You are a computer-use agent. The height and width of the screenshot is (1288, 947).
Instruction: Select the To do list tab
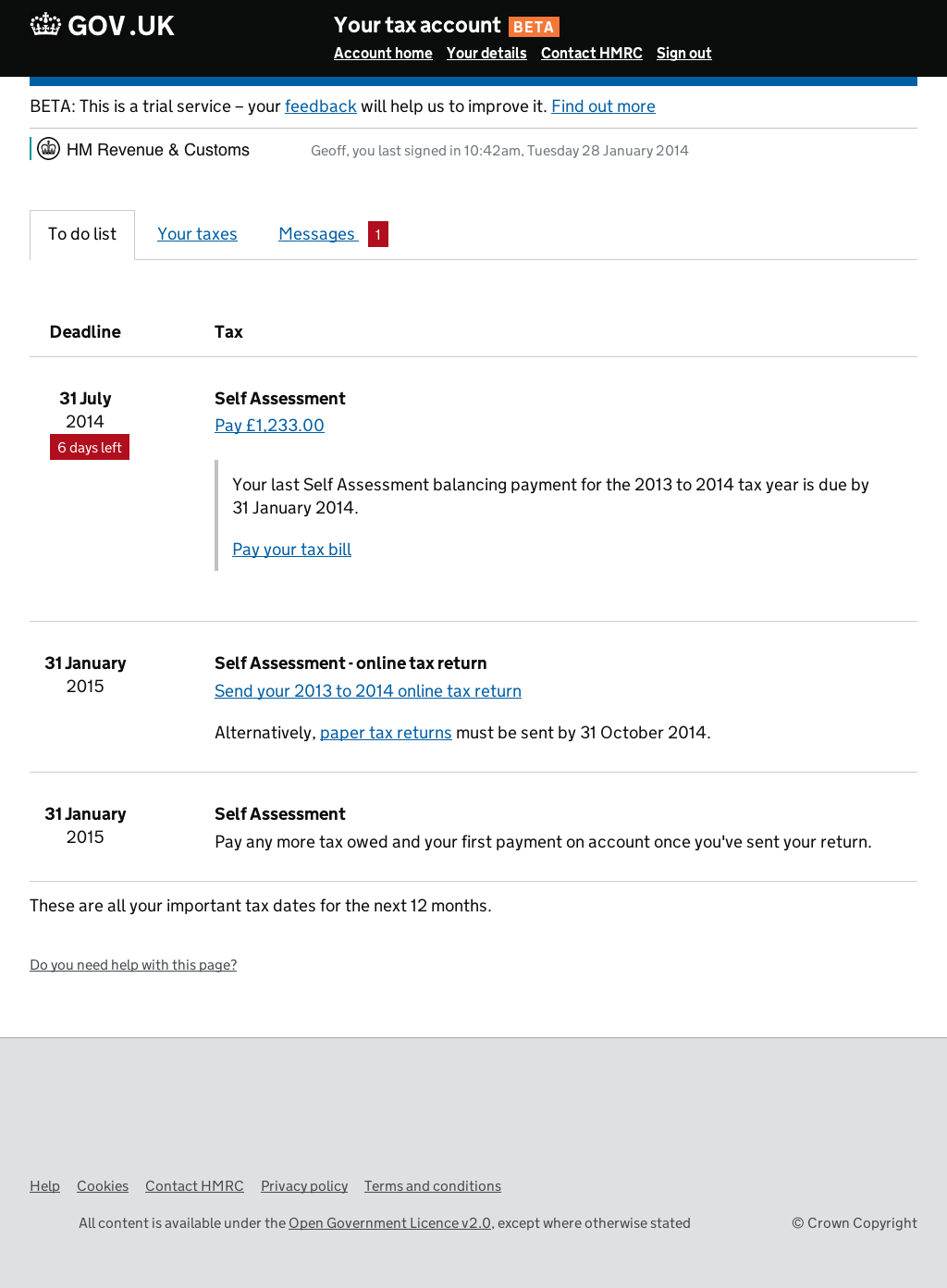82,234
